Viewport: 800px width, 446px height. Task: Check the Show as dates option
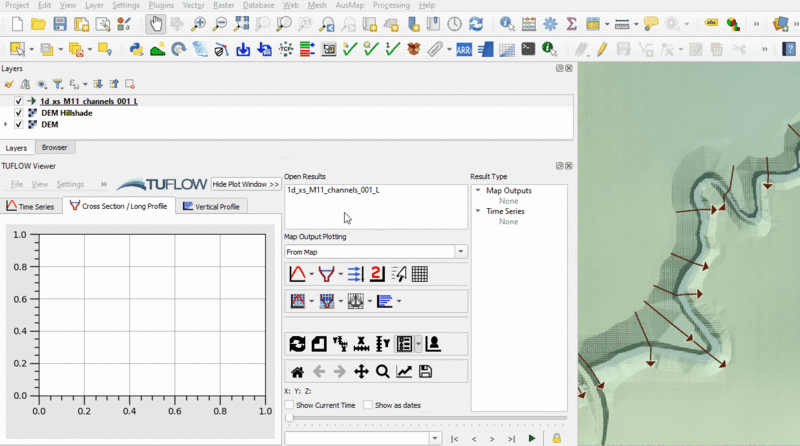(x=368, y=405)
